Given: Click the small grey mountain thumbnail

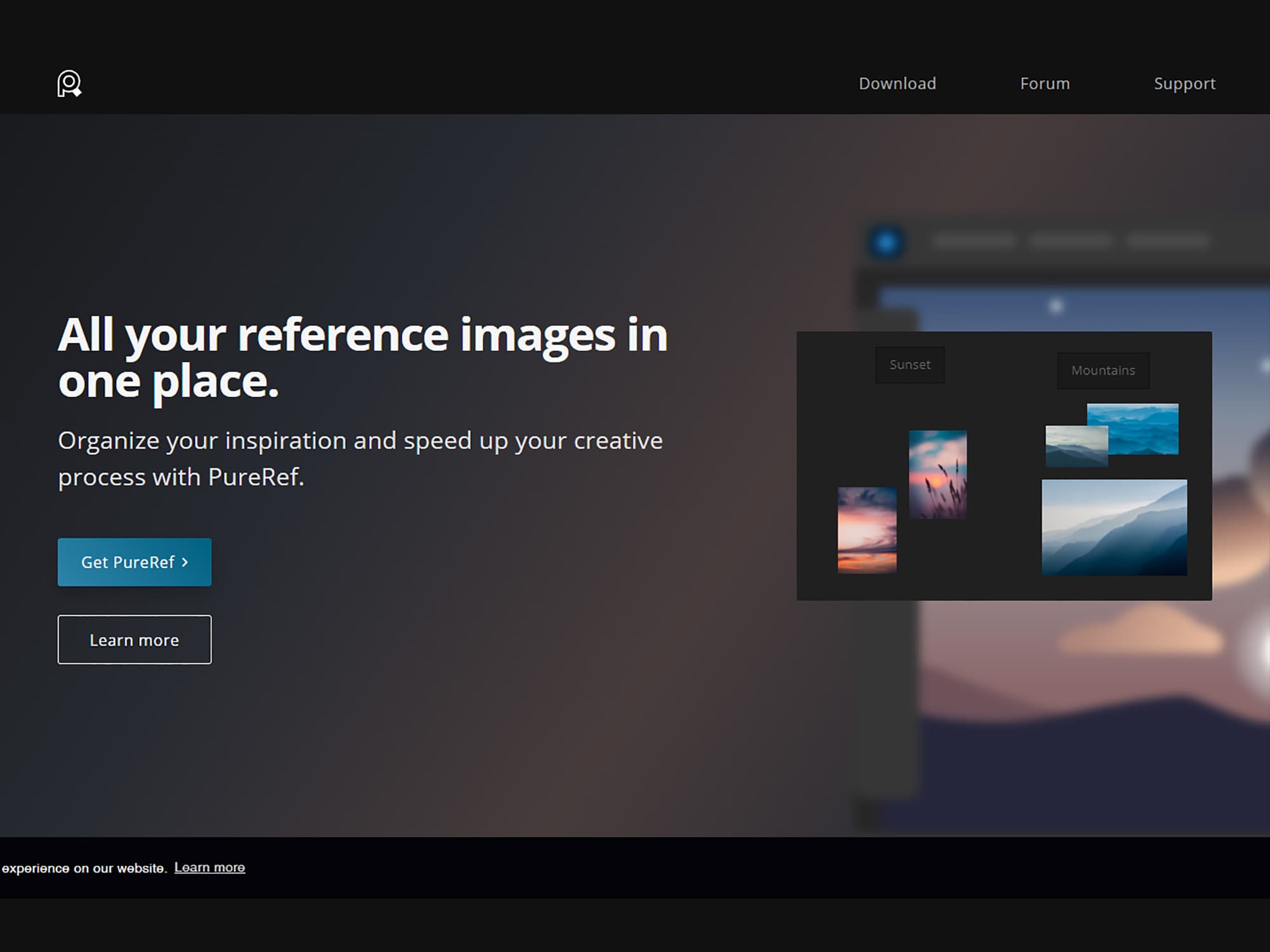Looking at the screenshot, I should click(1076, 446).
